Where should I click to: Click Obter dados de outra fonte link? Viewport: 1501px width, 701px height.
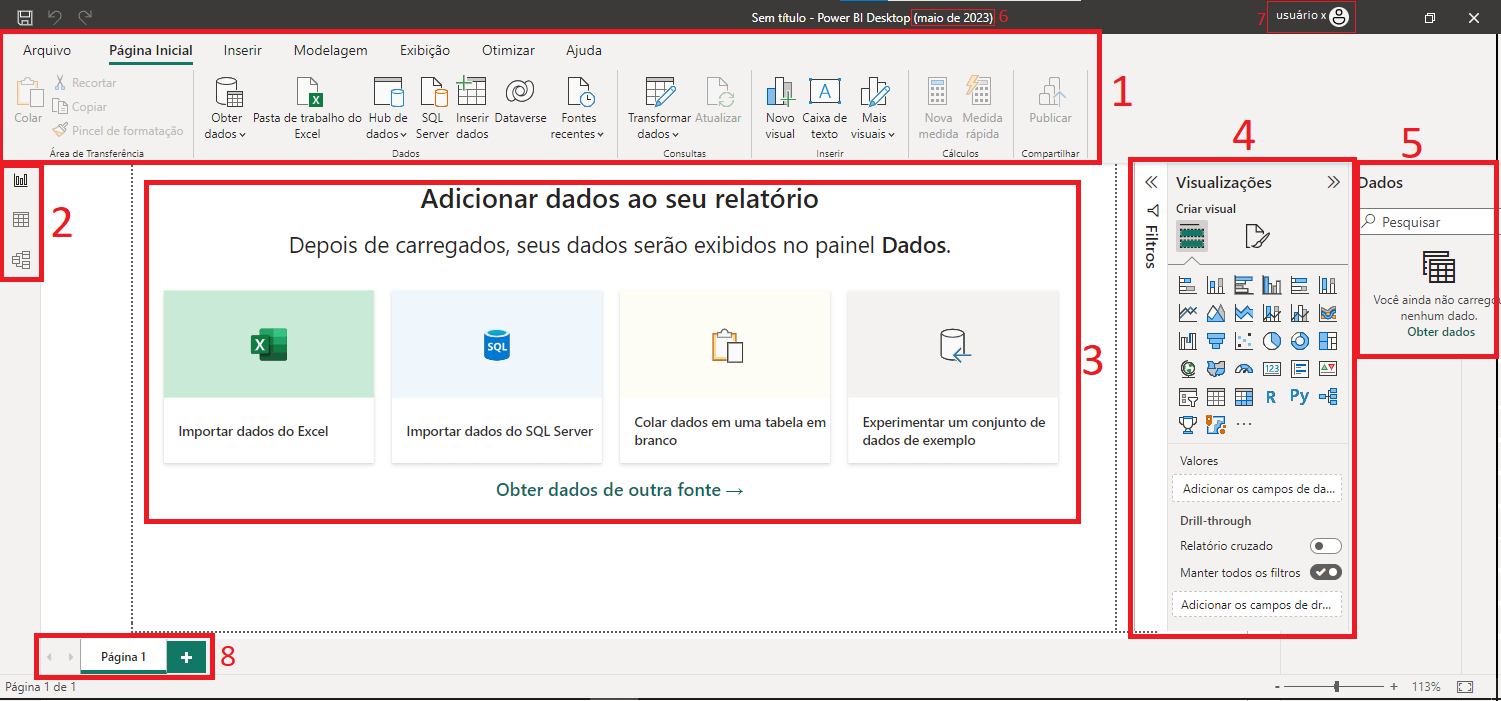pyautogui.click(x=620, y=490)
